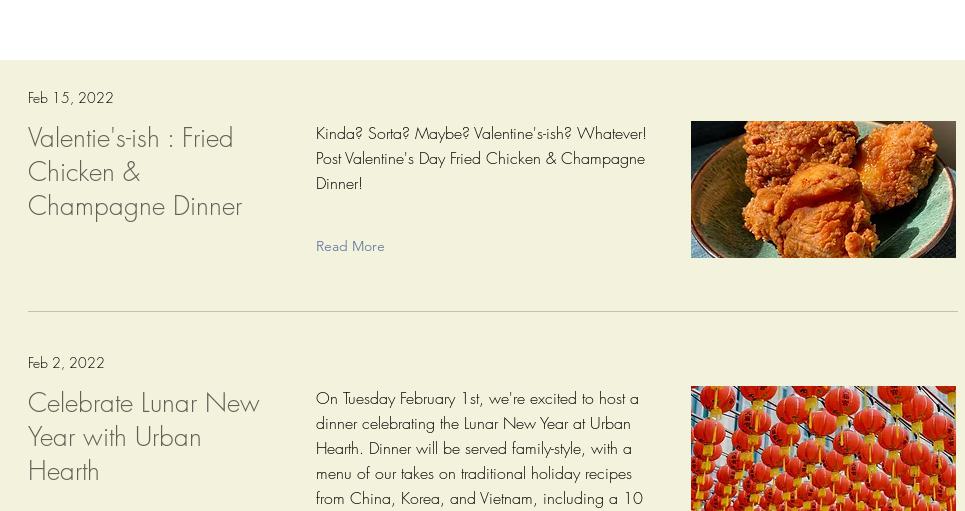
Task: Click 'On Tuesday February 1st' excerpt line
Action: tap(477, 398)
